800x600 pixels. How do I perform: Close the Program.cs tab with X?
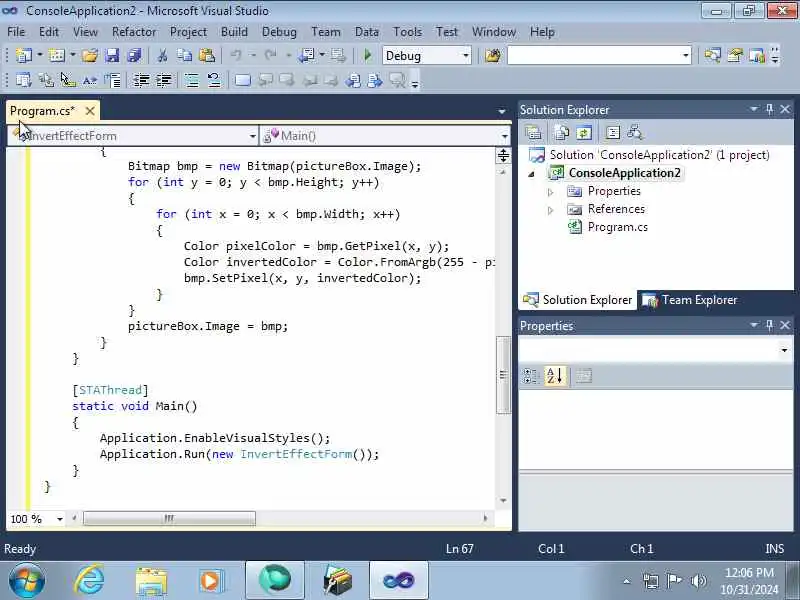(x=90, y=111)
